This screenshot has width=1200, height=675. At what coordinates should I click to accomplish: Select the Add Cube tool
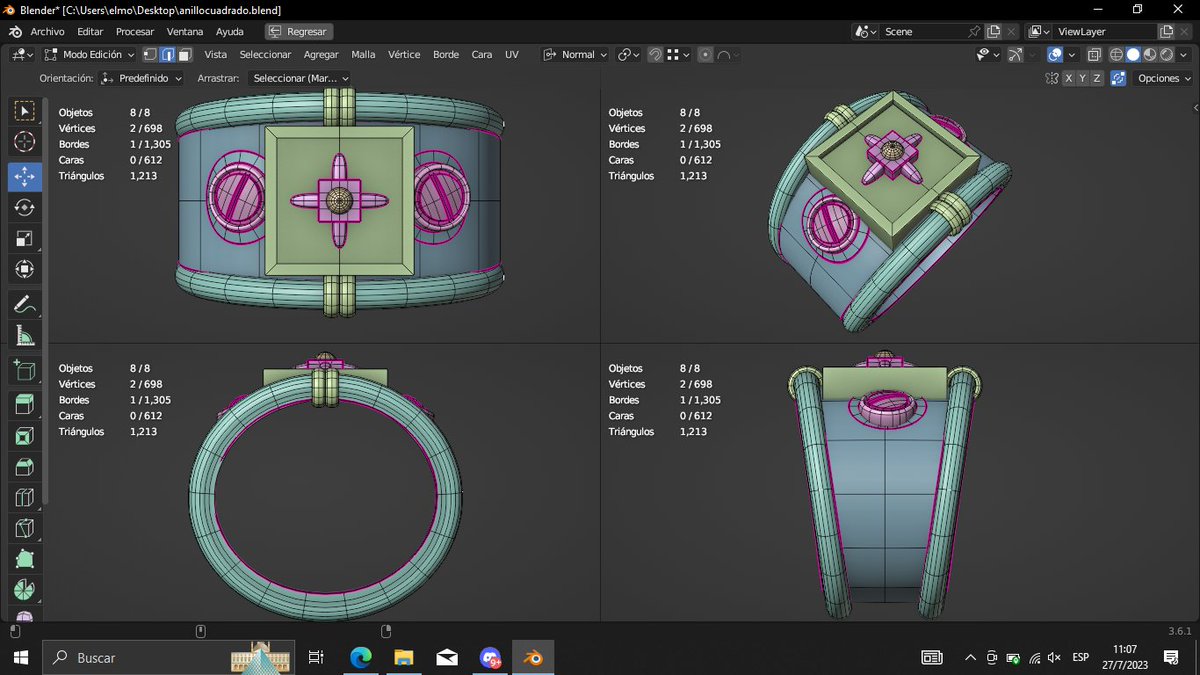(25, 372)
